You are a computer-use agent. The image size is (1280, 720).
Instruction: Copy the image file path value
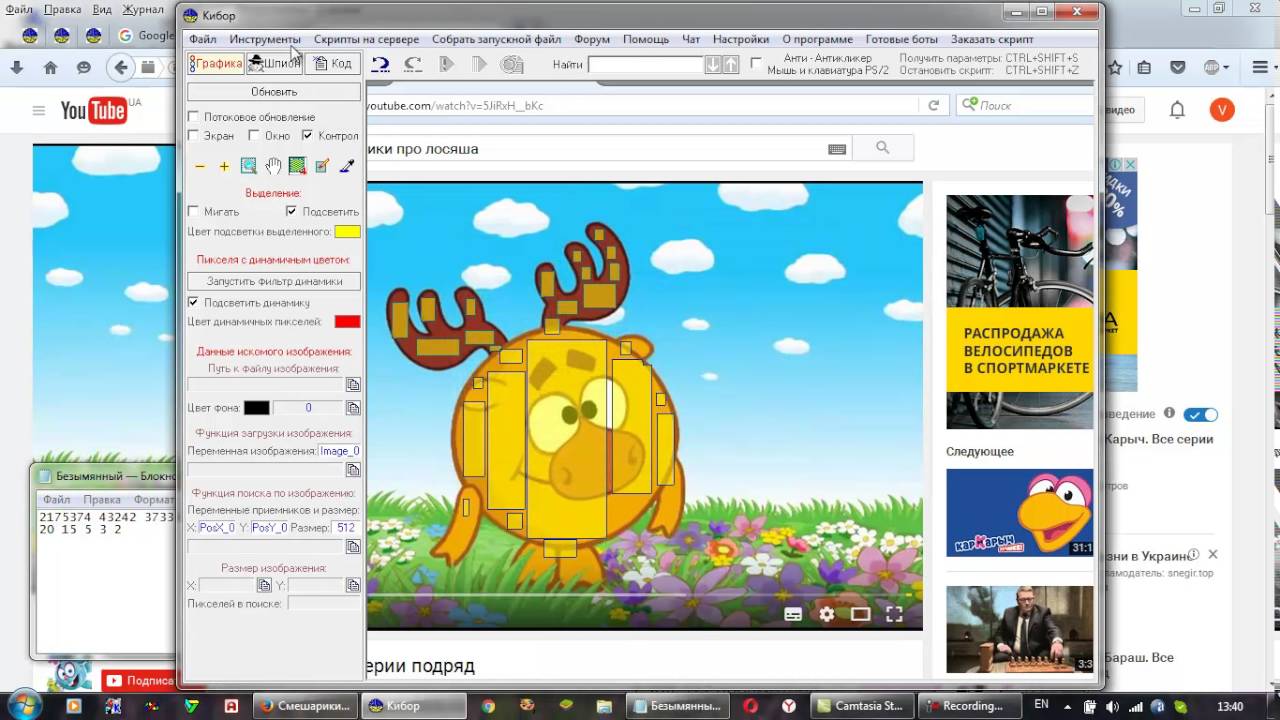(x=353, y=385)
